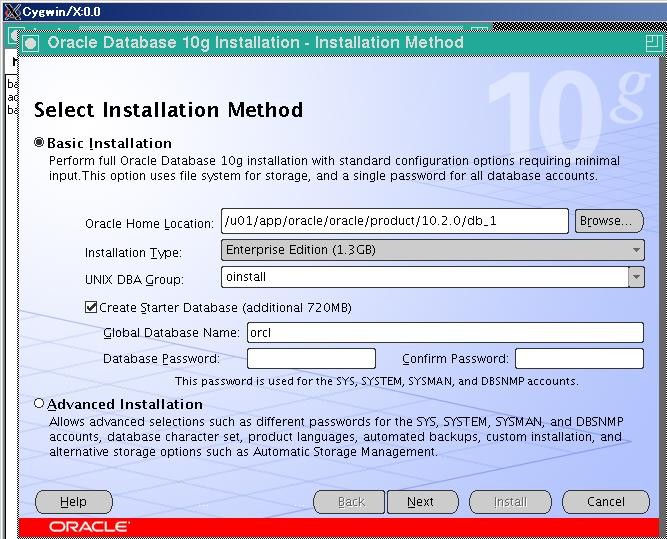
Task: Click the installer window maximize icon
Action: [653, 43]
